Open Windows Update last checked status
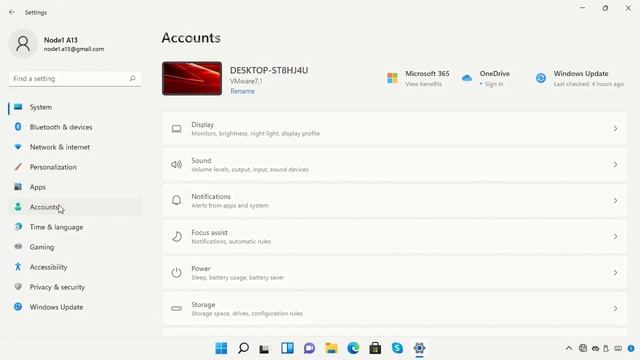The height and width of the screenshot is (360, 640). point(589,84)
